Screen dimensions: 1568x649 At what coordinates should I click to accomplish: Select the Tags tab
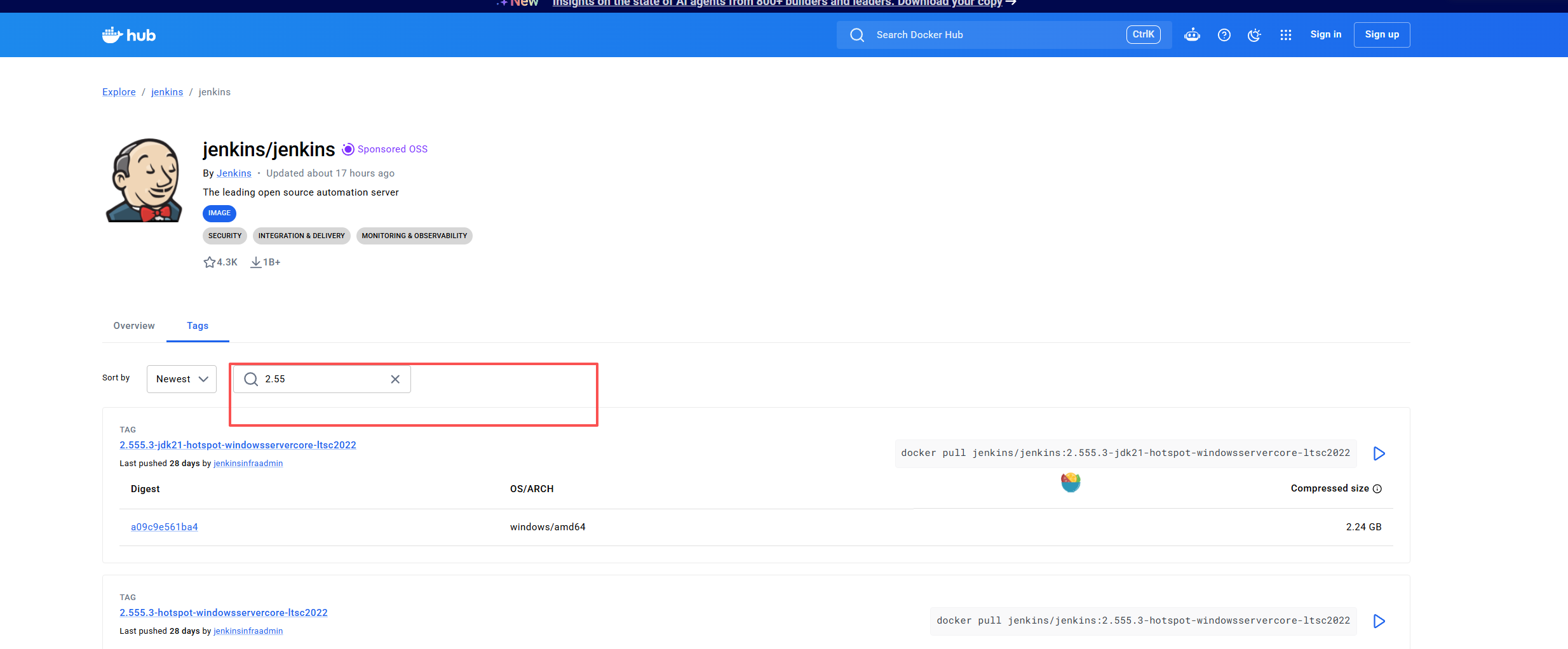pos(198,326)
